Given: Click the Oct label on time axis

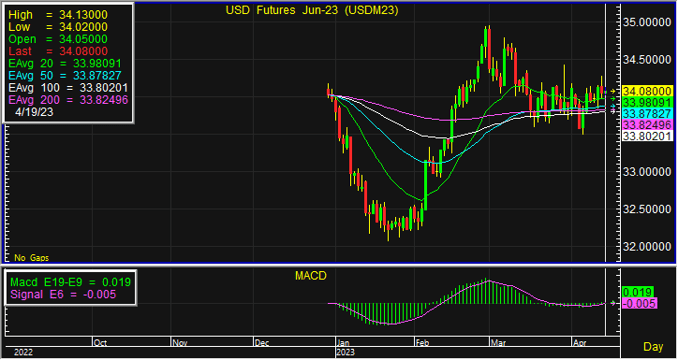Looking at the screenshot, I should (x=100, y=343).
